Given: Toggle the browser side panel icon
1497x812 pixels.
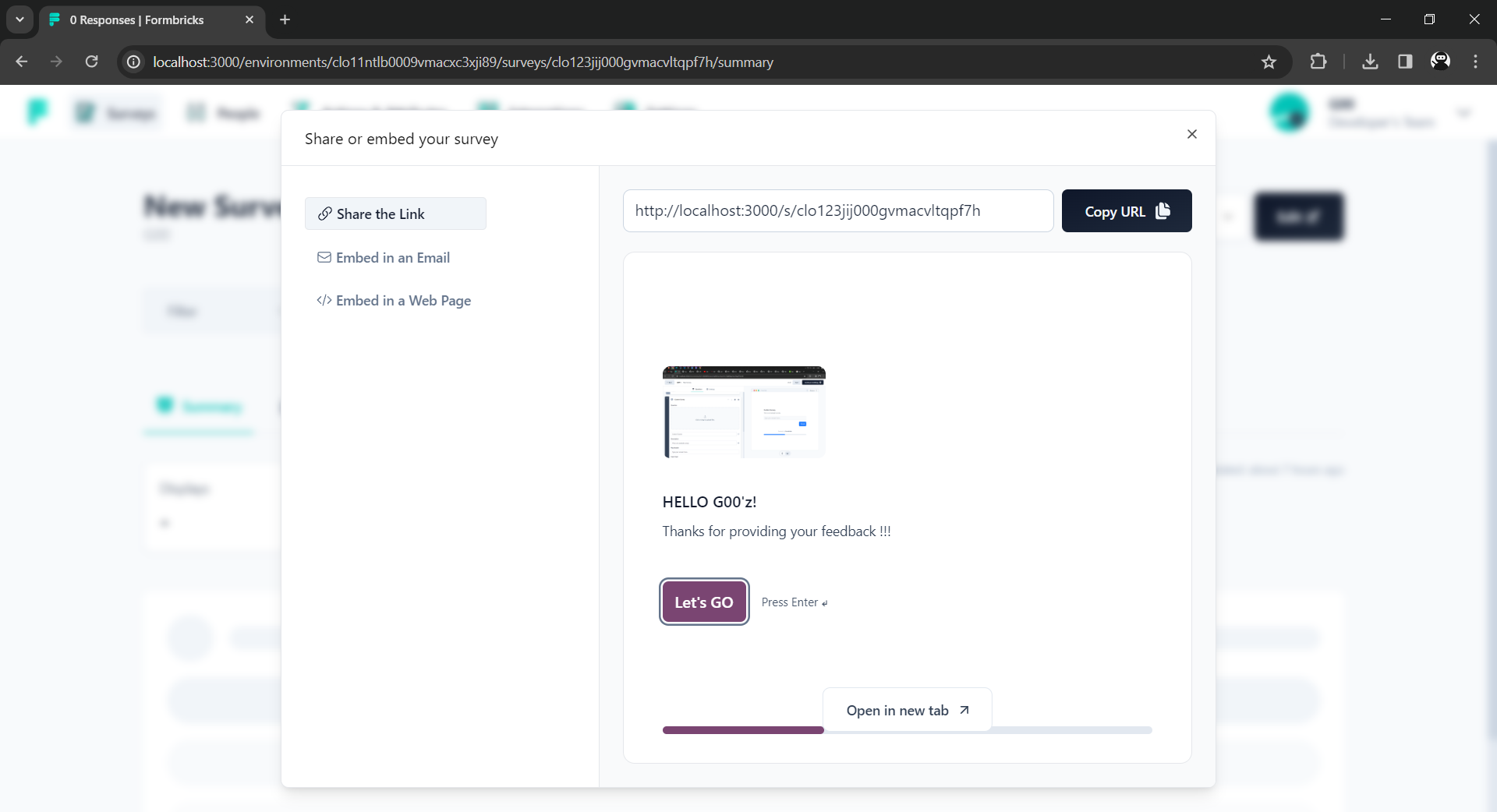Looking at the screenshot, I should click(x=1405, y=62).
